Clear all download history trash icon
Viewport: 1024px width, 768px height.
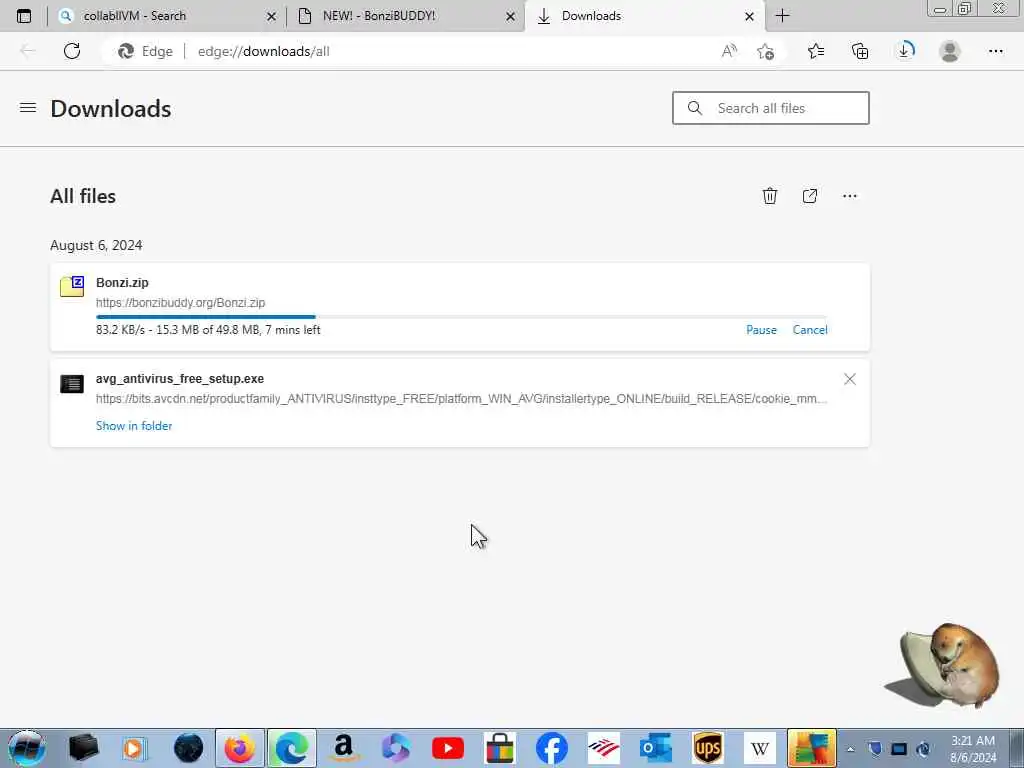click(770, 196)
